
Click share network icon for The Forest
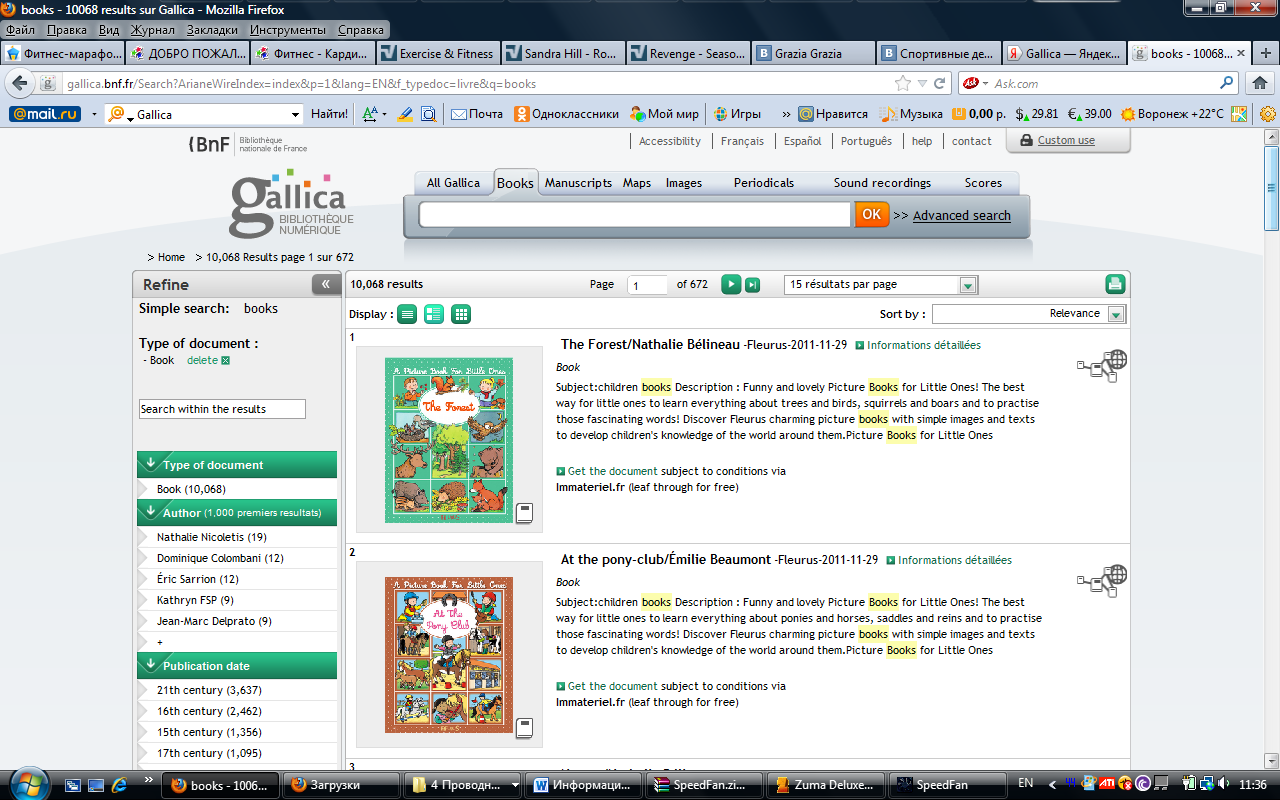pyautogui.click(x=1102, y=364)
